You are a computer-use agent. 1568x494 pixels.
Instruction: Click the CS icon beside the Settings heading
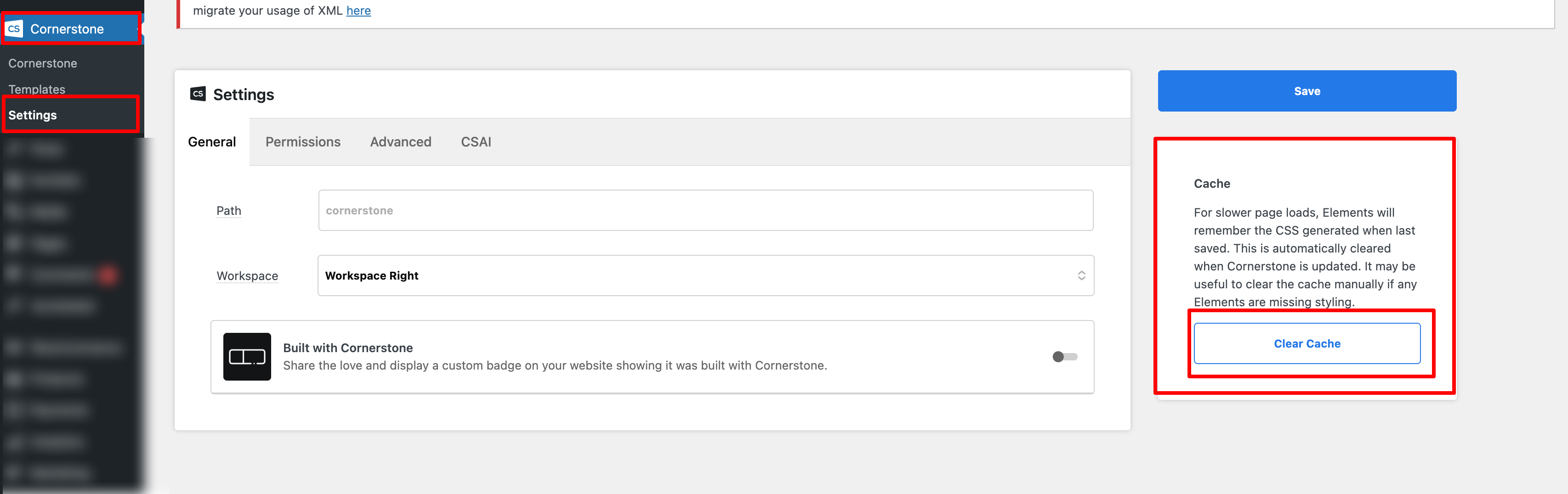pyautogui.click(x=198, y=94)
